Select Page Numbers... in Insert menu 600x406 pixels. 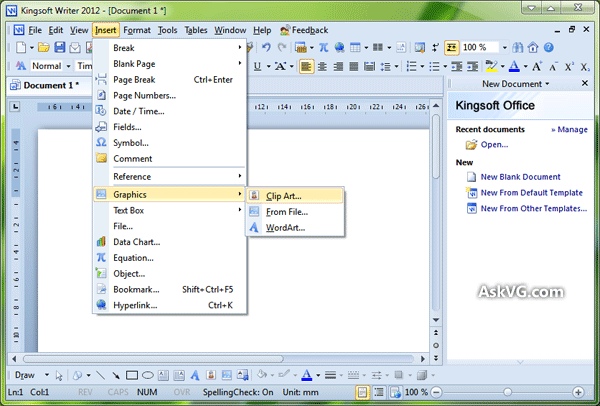[x=170, y=95]
